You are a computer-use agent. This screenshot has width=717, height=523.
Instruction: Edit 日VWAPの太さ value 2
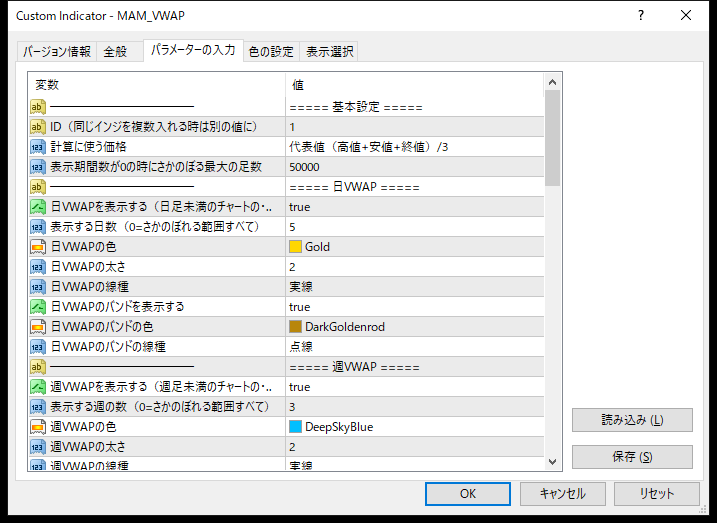415,267
